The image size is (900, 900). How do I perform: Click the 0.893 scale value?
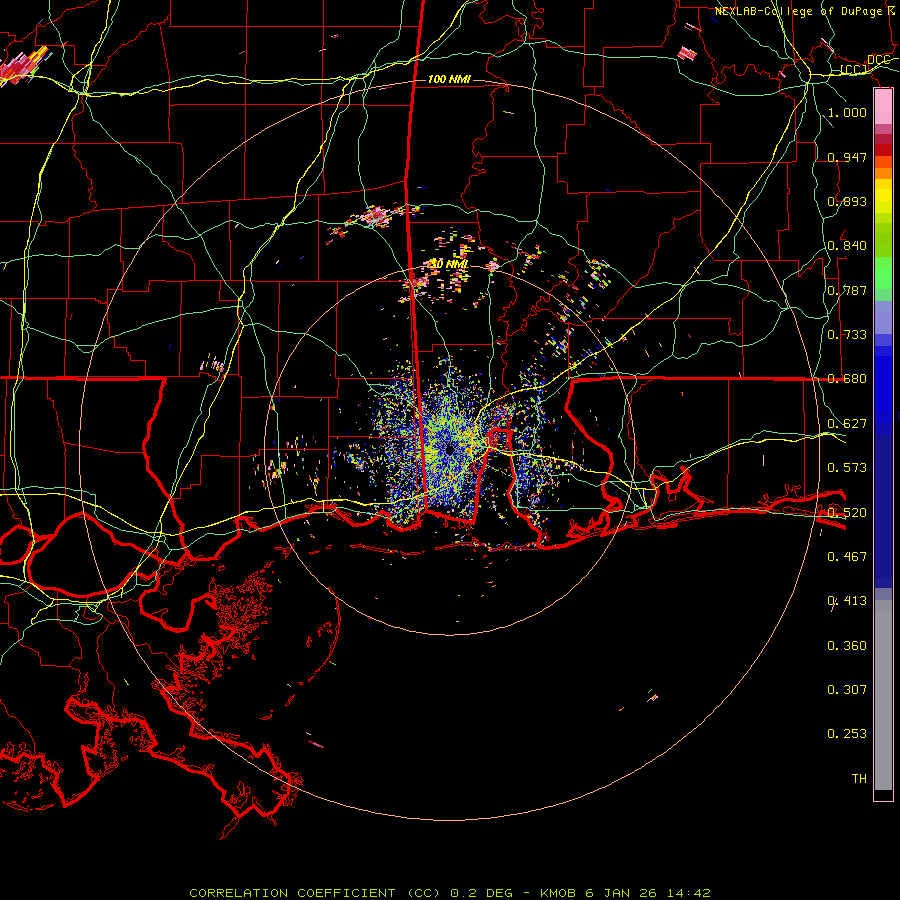pos(847,201)
